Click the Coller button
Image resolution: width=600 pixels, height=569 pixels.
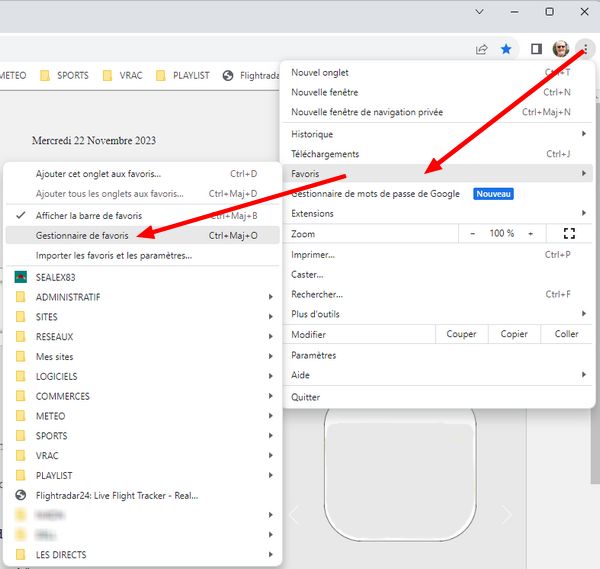tap(567, 334)
